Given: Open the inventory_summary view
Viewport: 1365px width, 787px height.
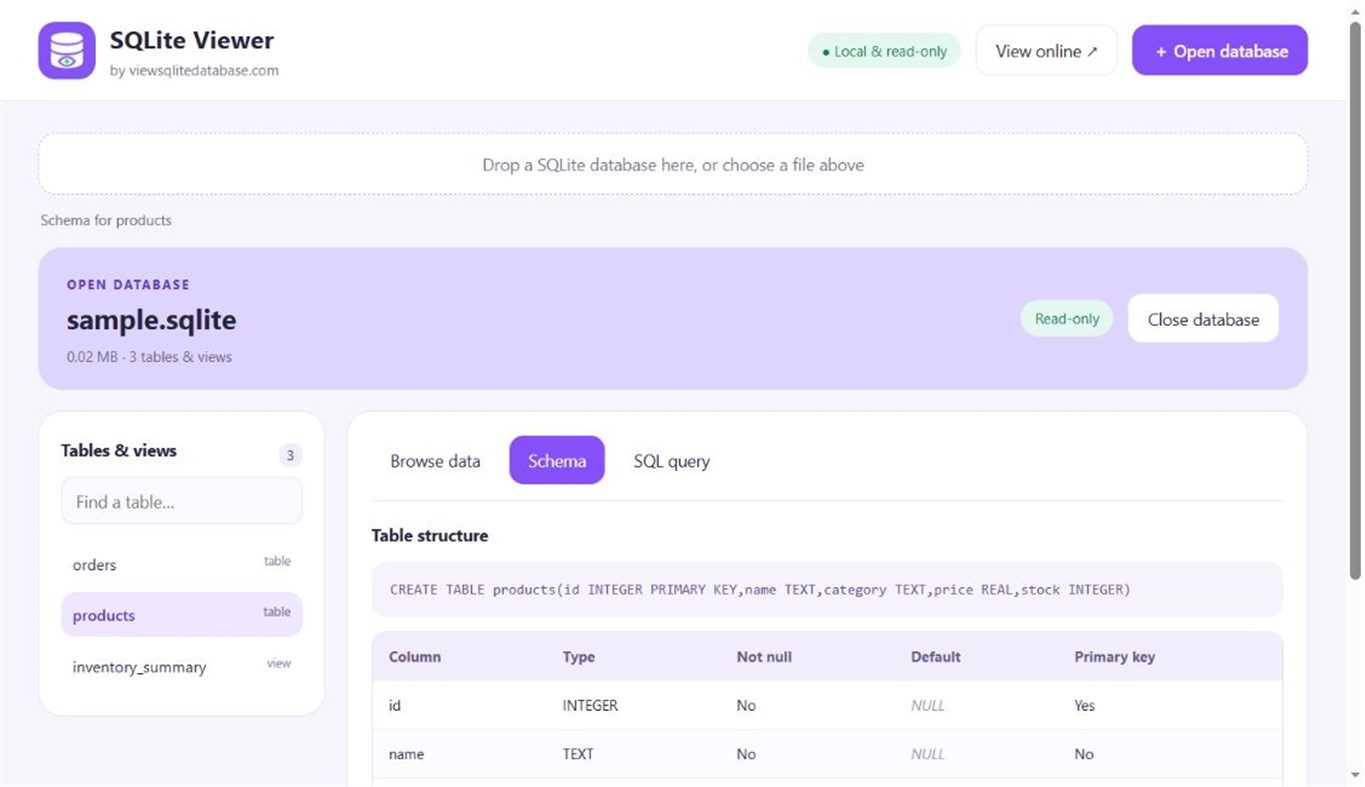Looking at the screenshot, I should point(181,666).
